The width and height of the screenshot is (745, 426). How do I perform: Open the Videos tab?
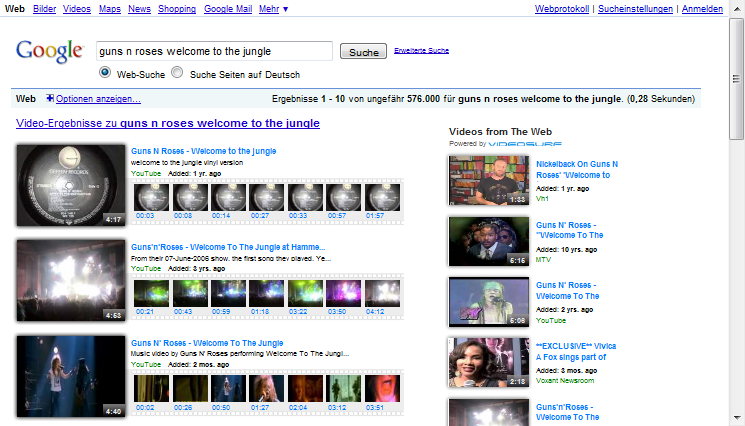click(76, 9)
